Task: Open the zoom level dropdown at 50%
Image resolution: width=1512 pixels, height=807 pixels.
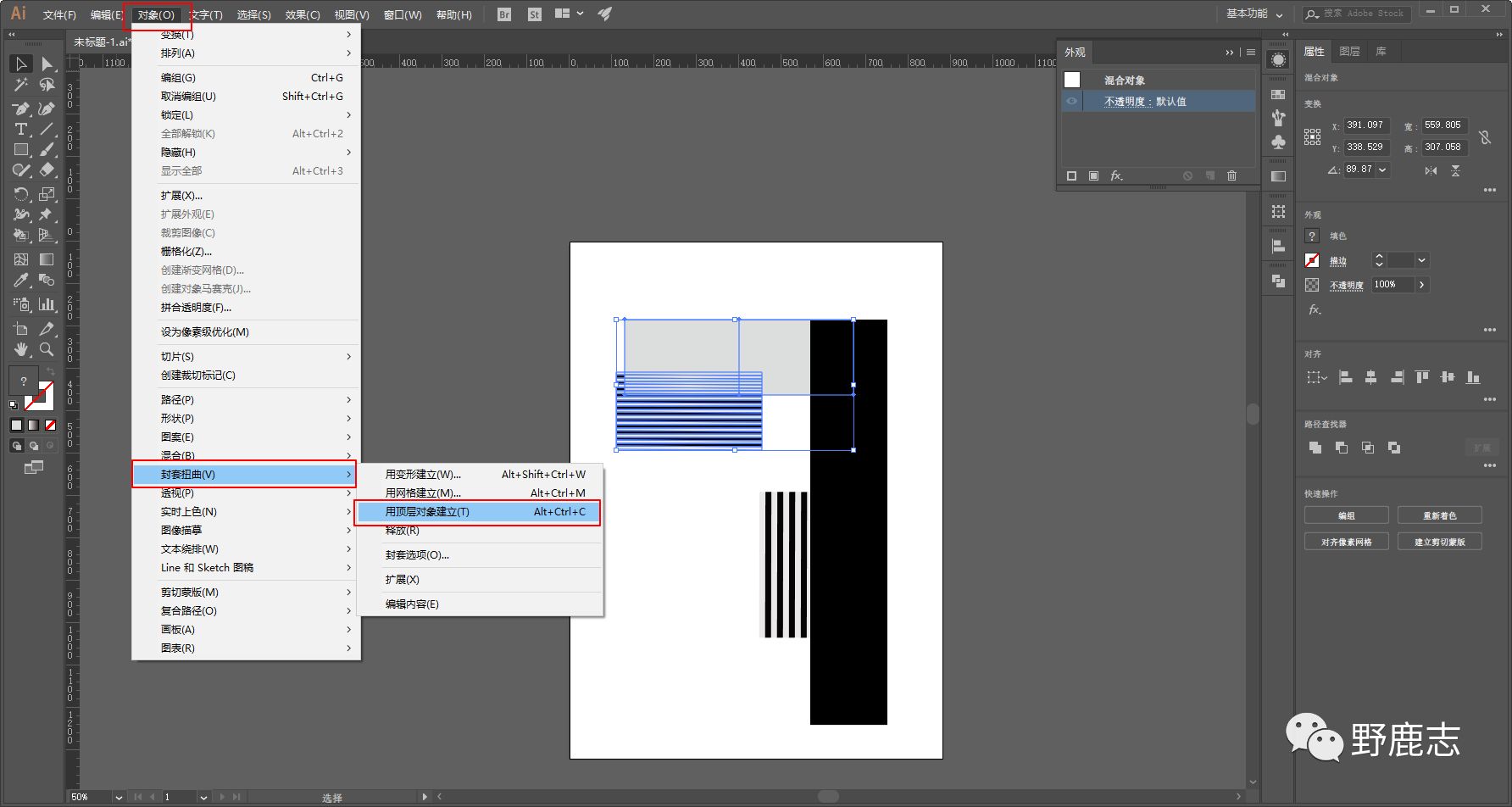Action: click(x=119, y=797)
